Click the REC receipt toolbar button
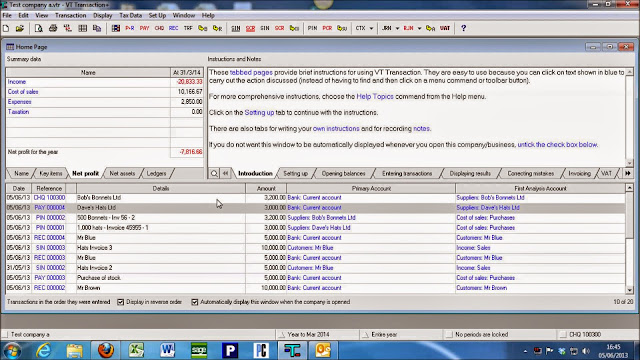Viewport: 640px width, 360px height. pos(173,28)
